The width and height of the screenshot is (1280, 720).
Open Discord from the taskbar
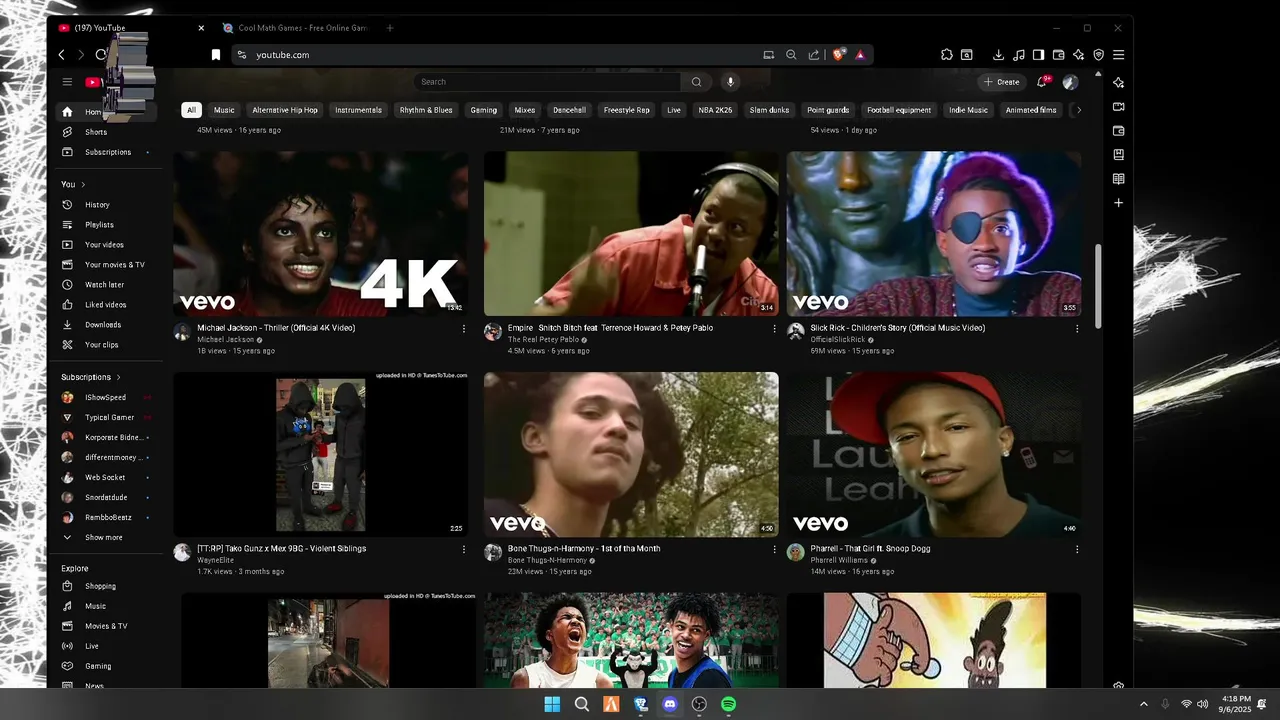(670, 704)
